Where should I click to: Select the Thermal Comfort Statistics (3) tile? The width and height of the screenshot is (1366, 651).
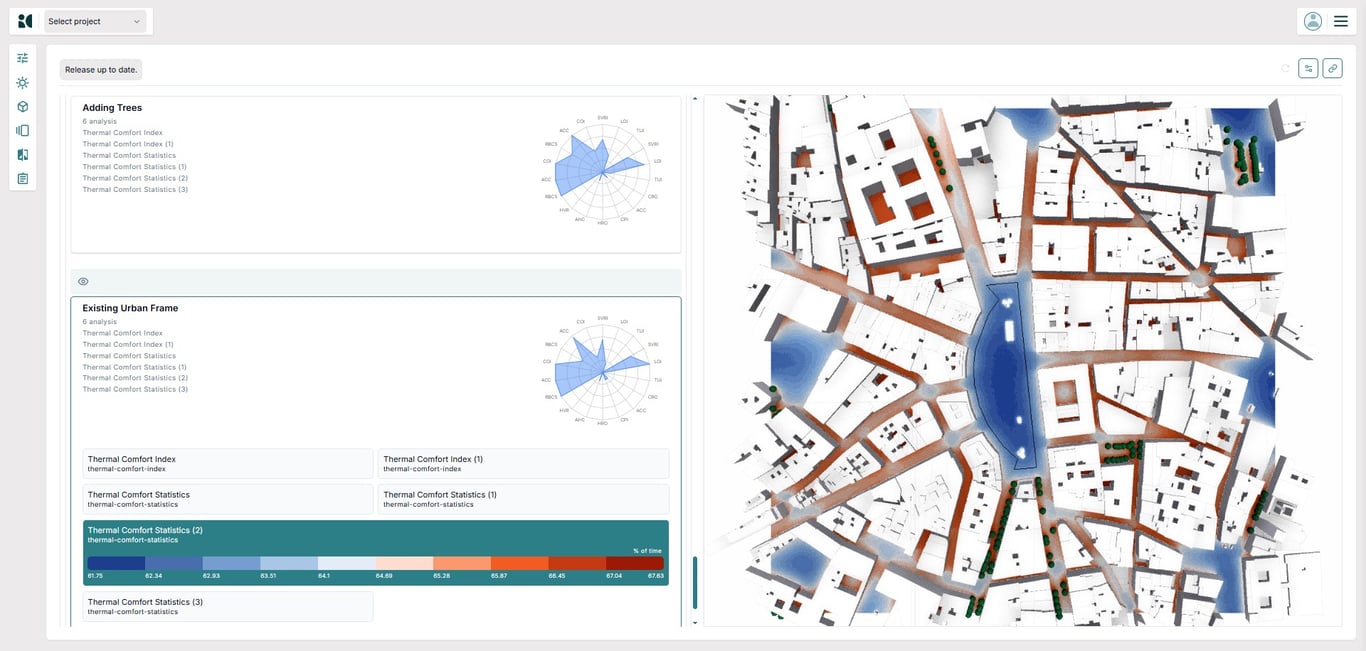[x=227, y=606]
